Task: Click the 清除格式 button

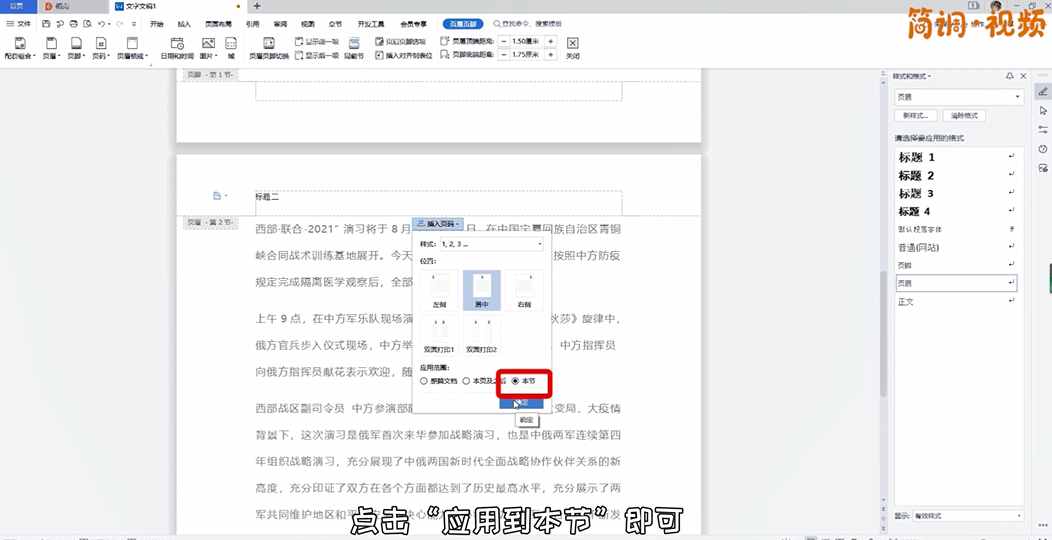Action: click(965, 115)
